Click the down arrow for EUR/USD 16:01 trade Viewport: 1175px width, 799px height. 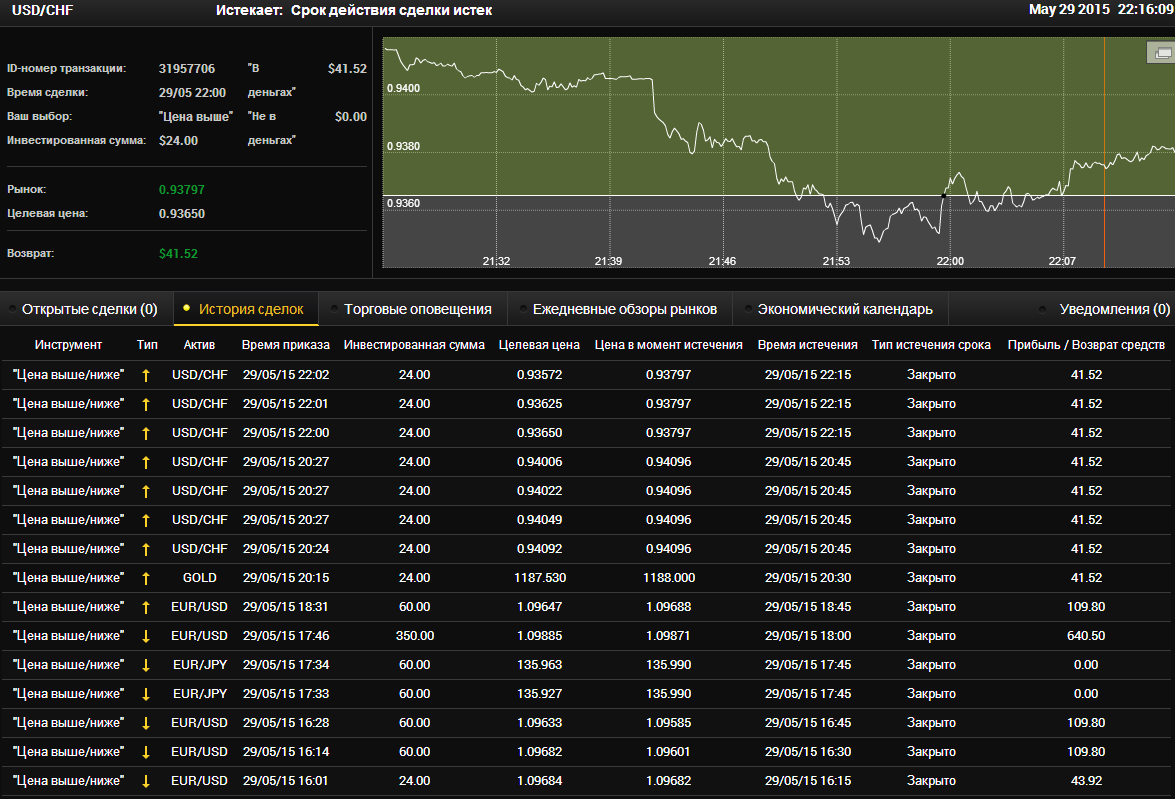(x=146, y=781)
